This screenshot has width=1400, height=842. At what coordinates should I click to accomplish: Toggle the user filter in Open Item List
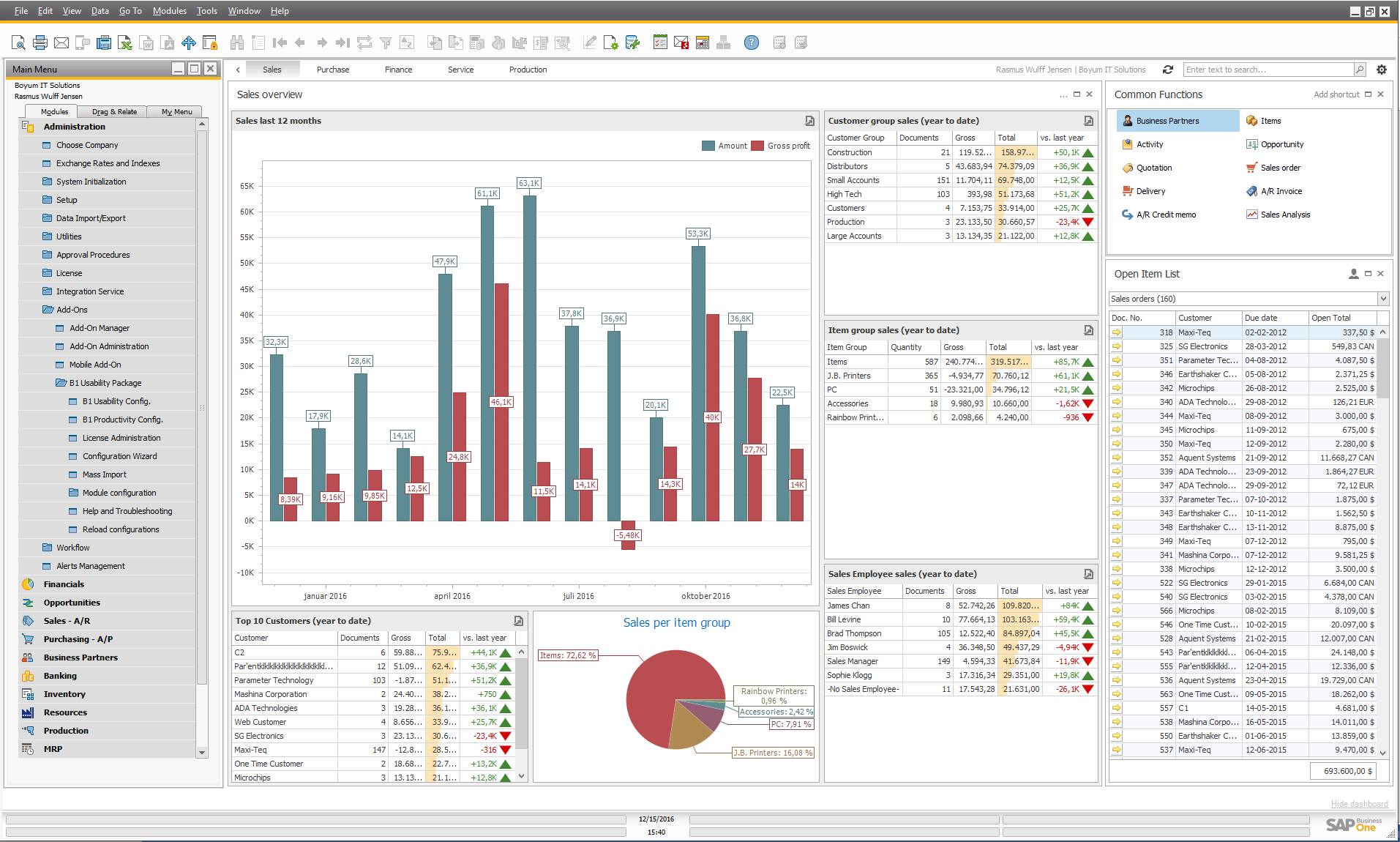(1353, 273)
